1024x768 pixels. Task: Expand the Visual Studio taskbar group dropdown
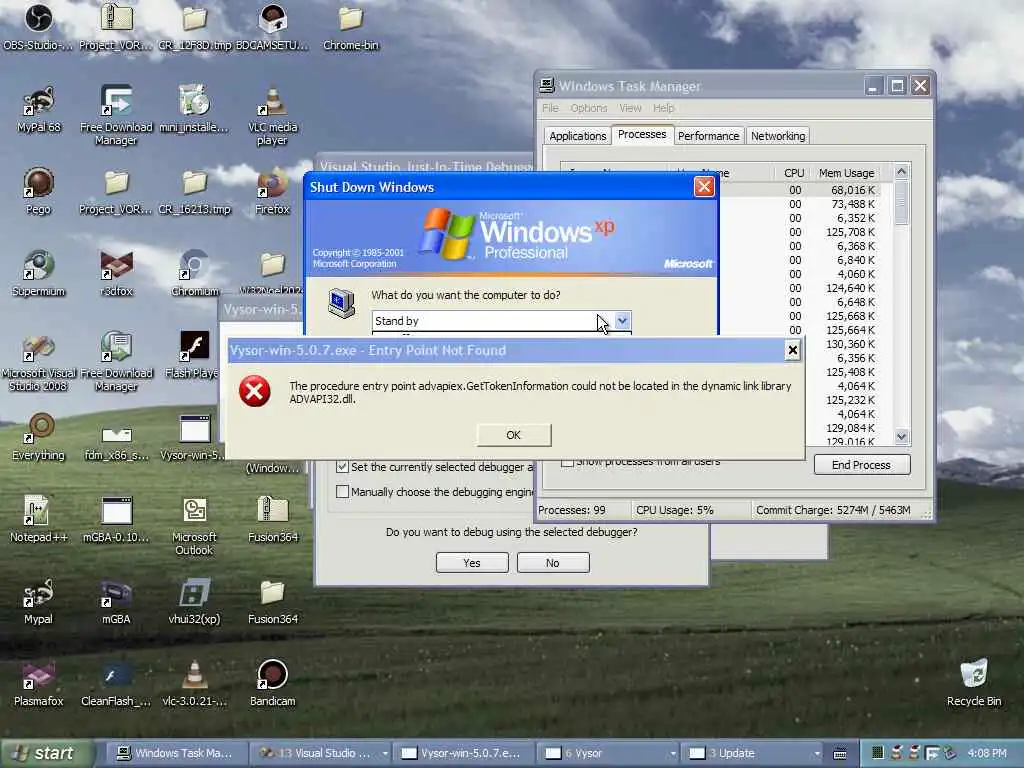click(385, 753)
